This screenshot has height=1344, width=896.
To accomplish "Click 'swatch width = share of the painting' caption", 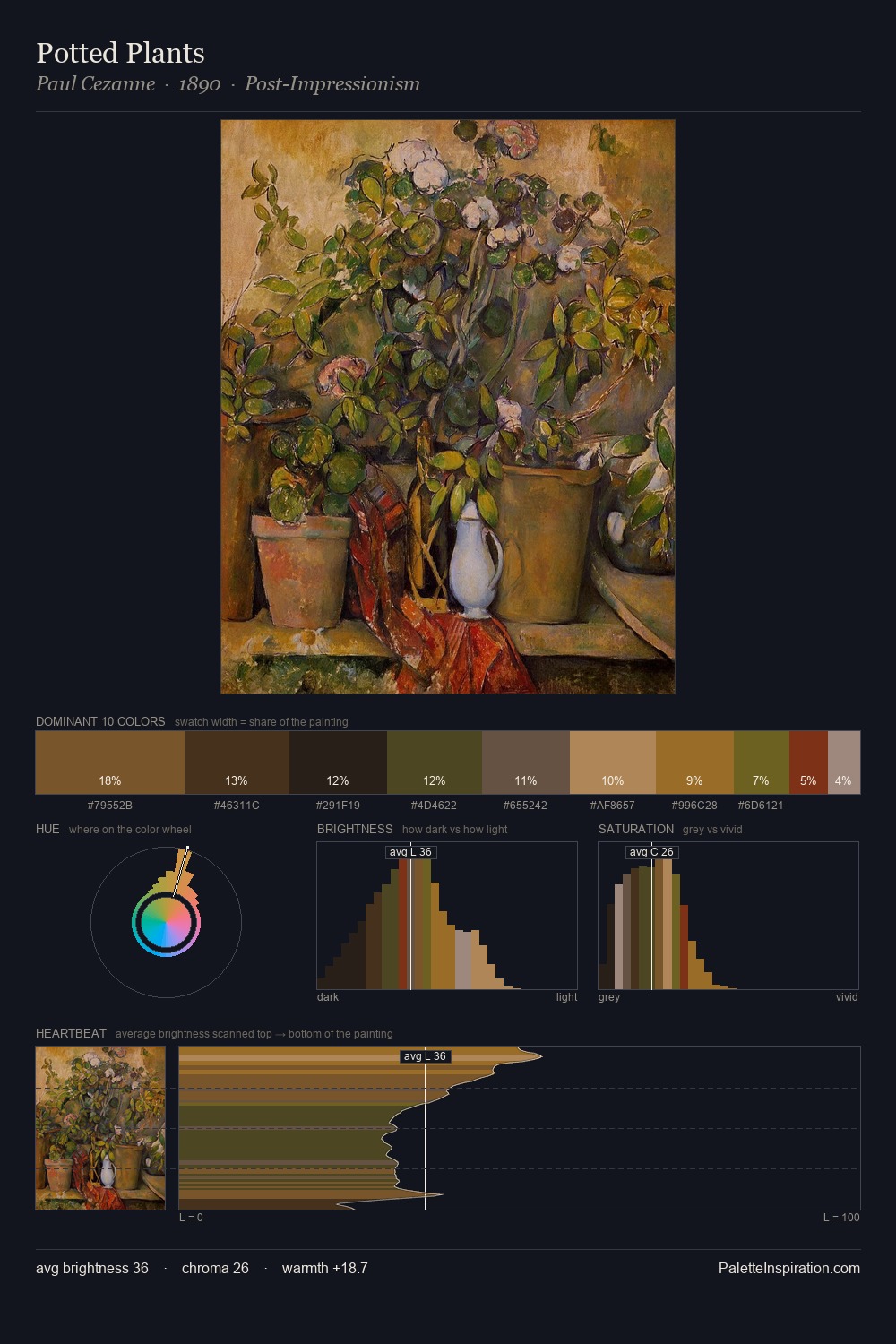I will click(x=262, y=722).
